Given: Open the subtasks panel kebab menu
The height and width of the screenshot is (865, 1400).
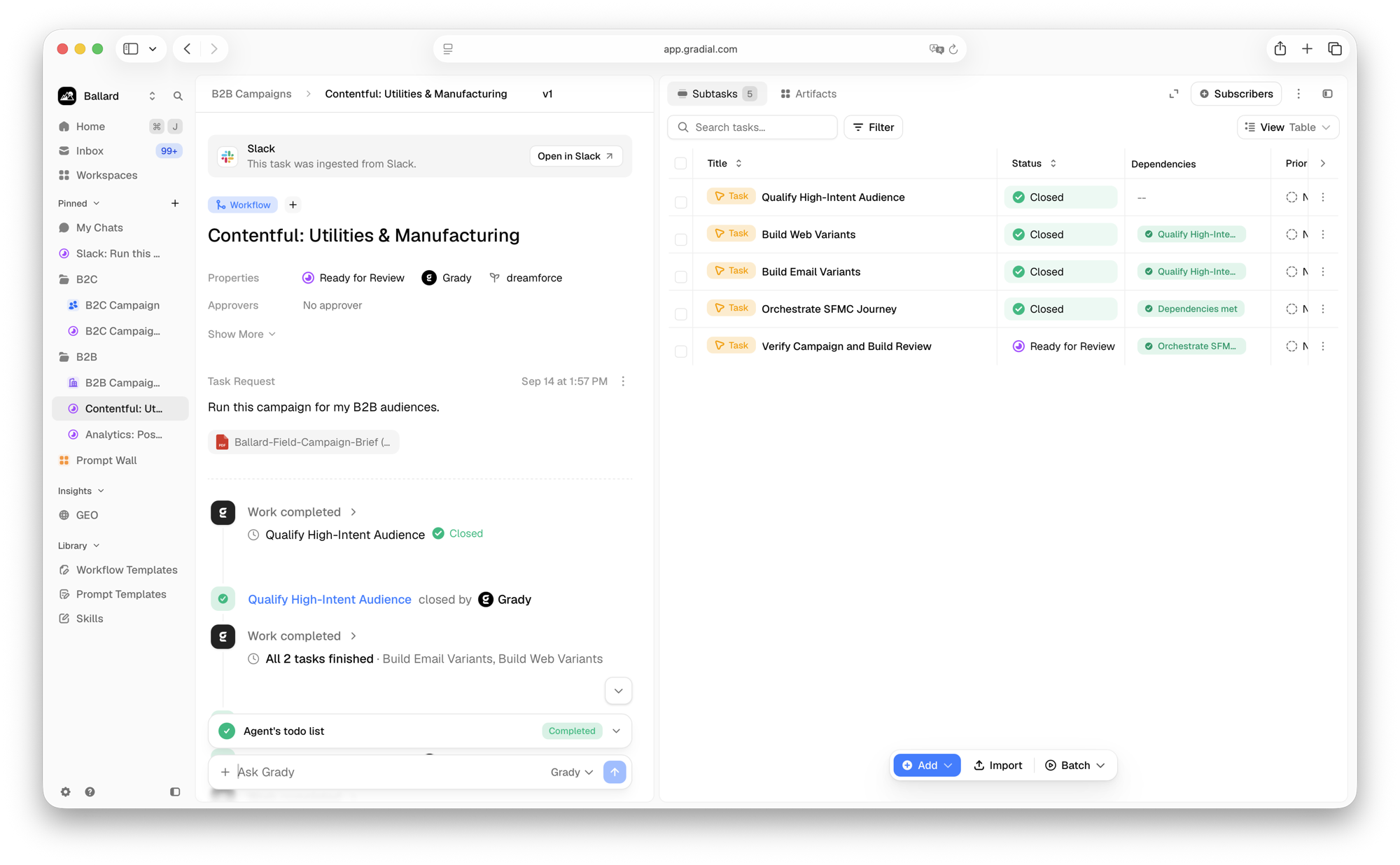Looking at the screenshot, I should pos(1298,94).
